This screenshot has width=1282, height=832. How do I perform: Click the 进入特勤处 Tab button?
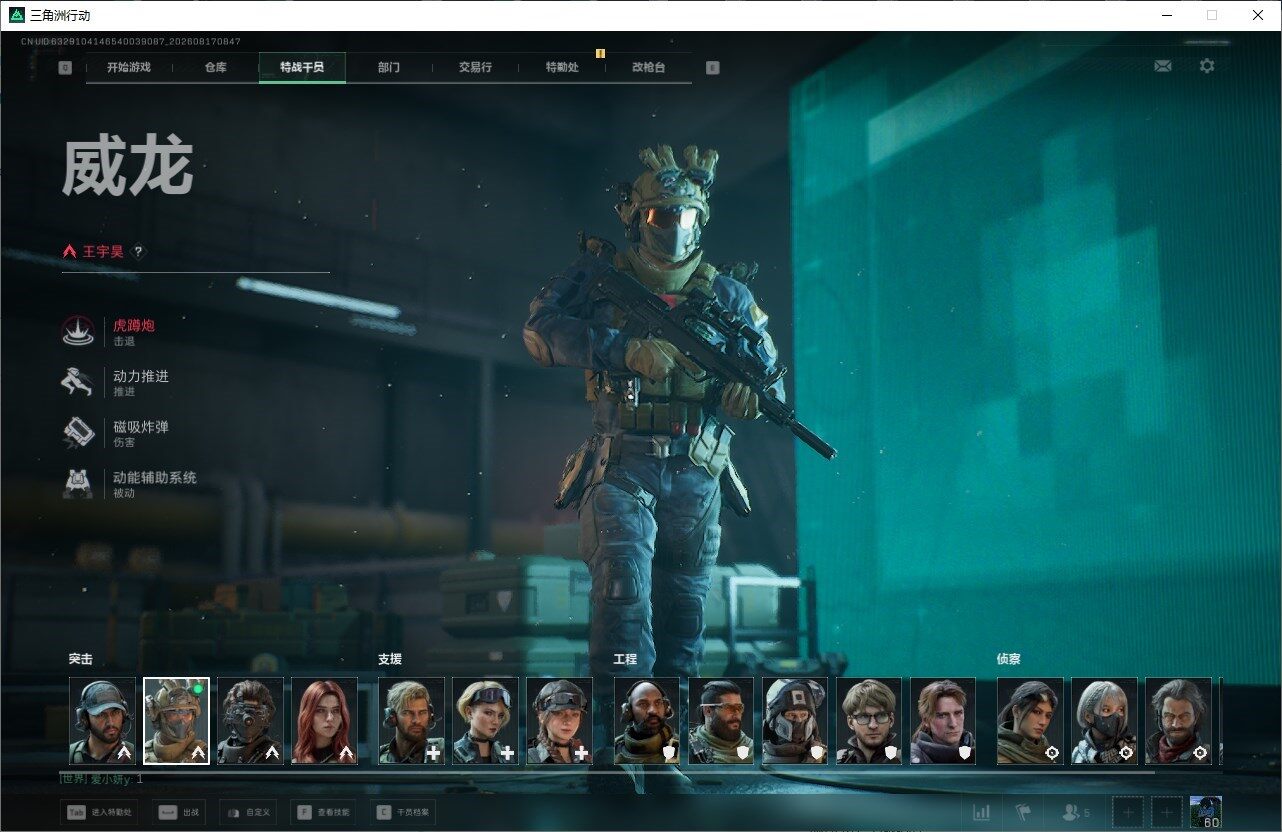99,812
